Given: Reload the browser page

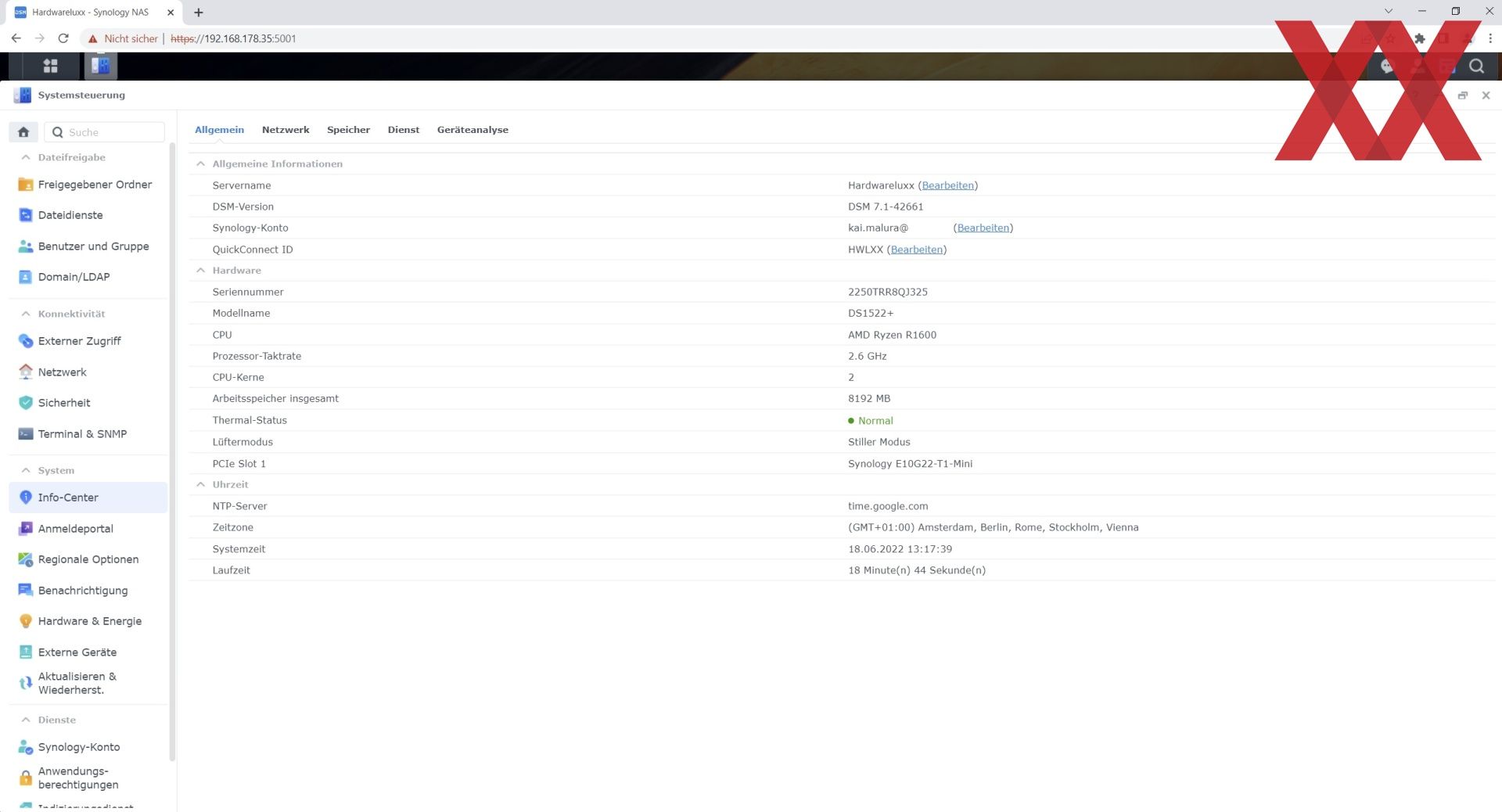Looking at the screenshot, I should pyautogui.click(x=63, y=38).
